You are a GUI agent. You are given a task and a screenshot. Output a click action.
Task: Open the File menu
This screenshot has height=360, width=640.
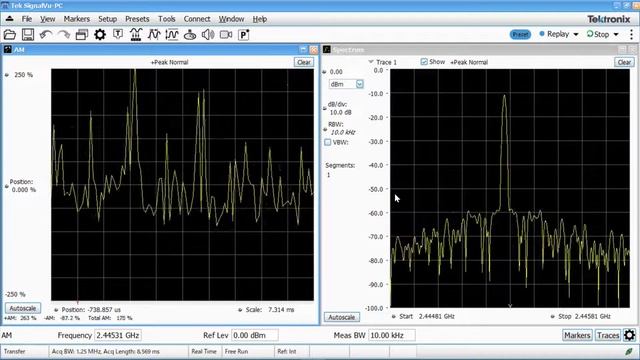[x=27, y=19]
